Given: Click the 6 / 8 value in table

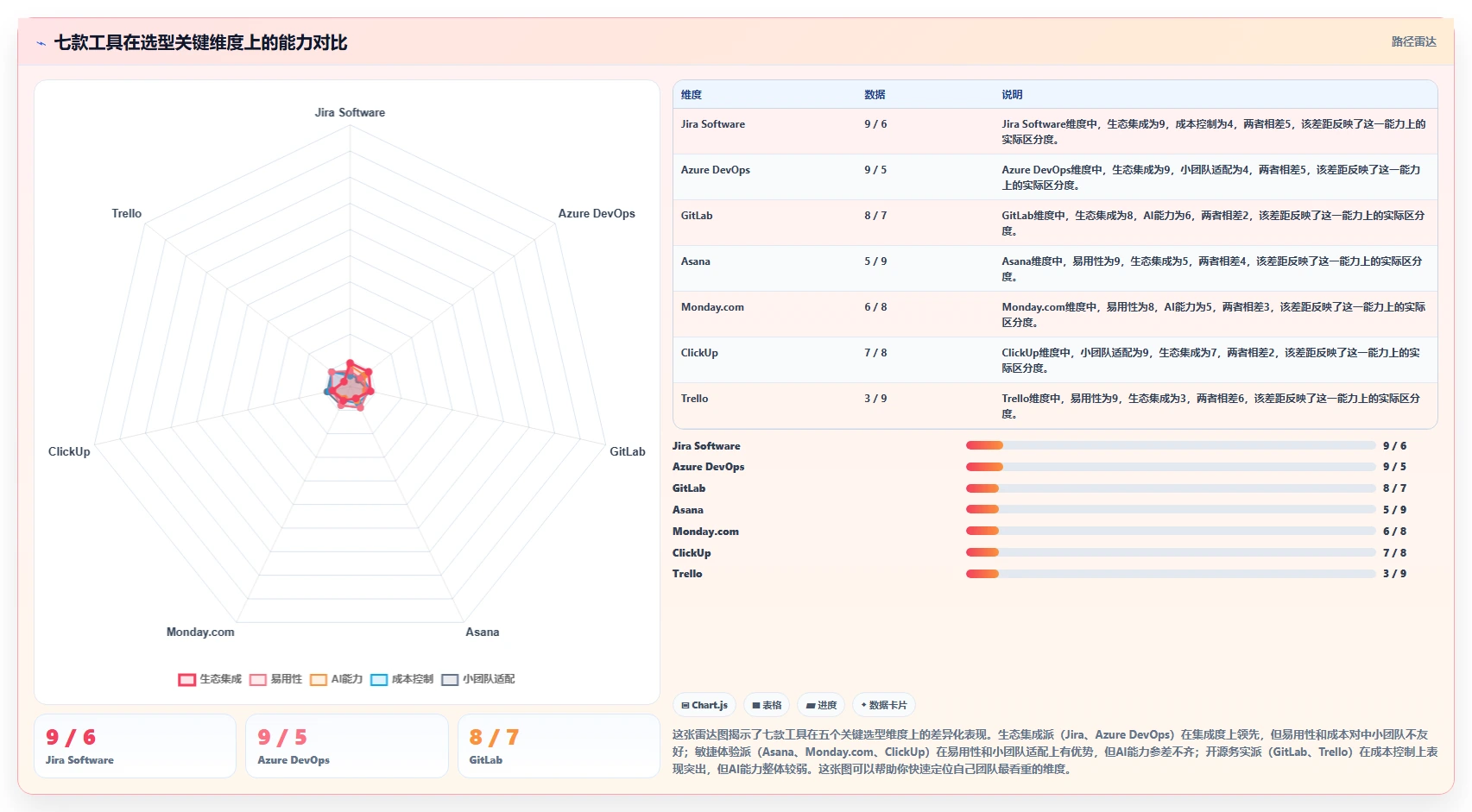Looking at the screenshot, I should click(x=875, y=307).
